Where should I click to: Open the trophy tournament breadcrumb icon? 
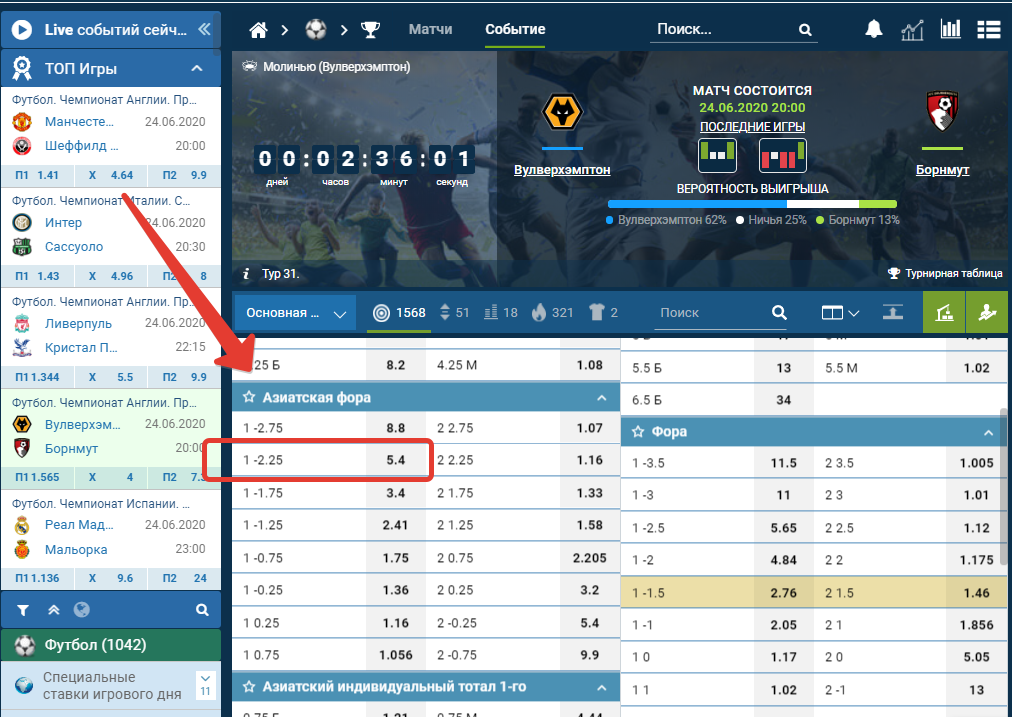(370, 30)
